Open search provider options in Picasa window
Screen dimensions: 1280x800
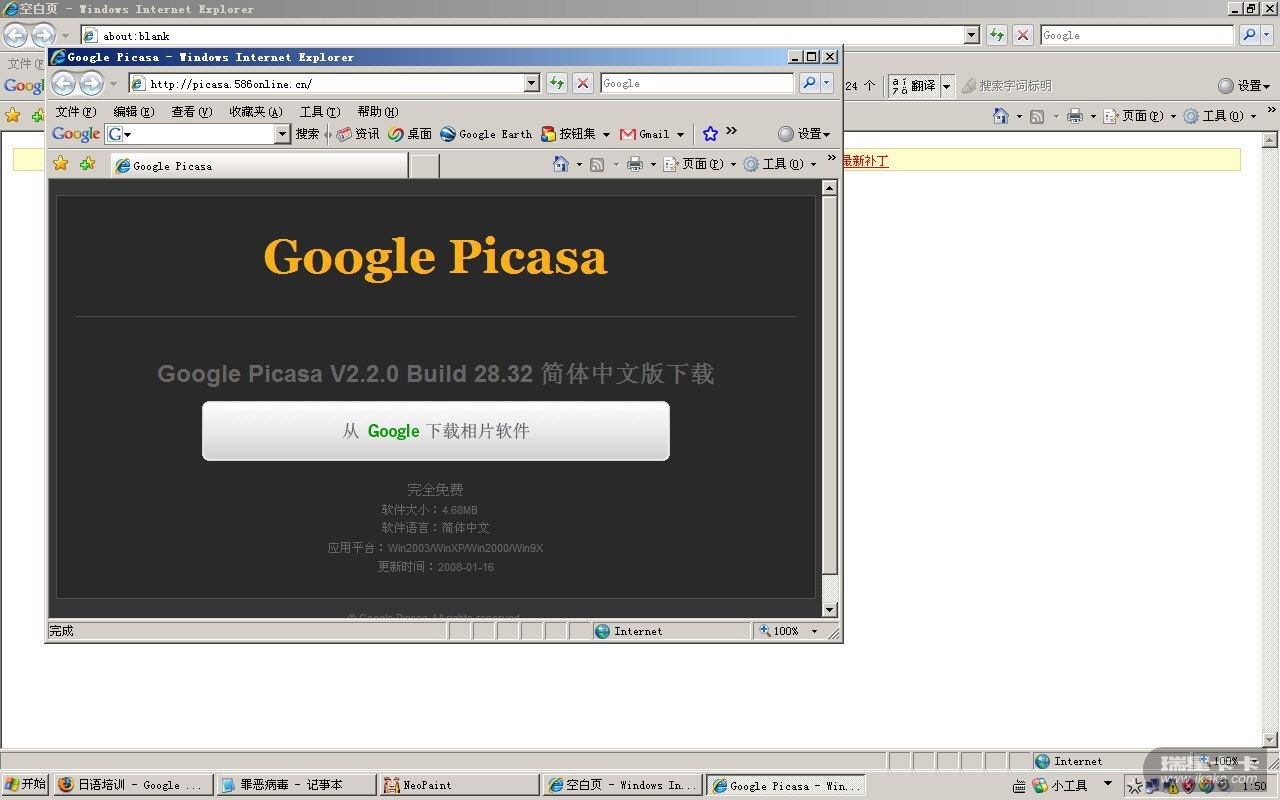[x=827, y=83]
